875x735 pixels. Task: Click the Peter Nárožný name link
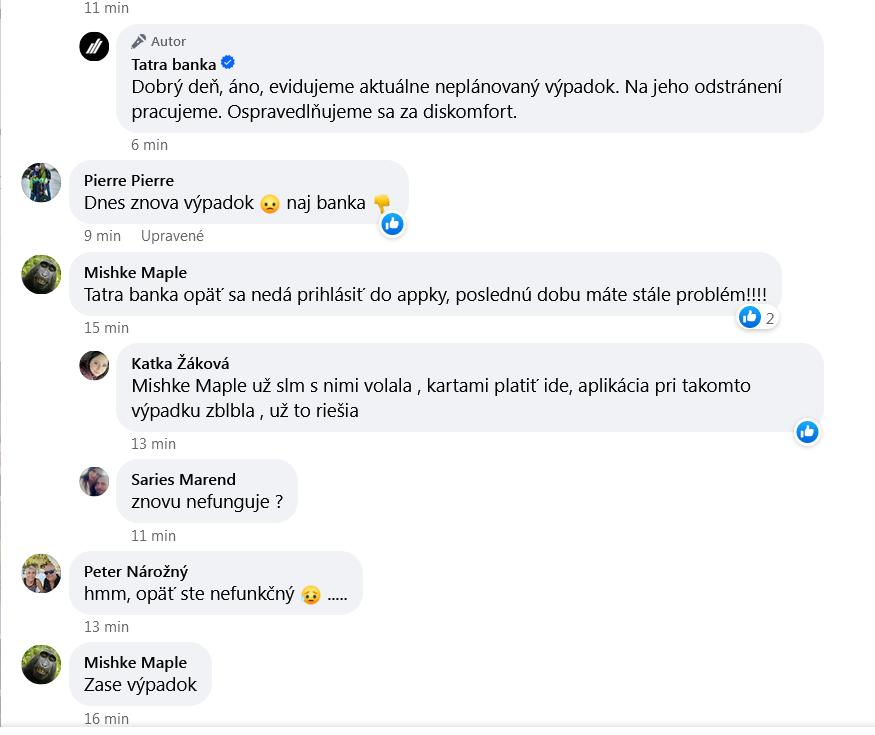coord(136,571)
